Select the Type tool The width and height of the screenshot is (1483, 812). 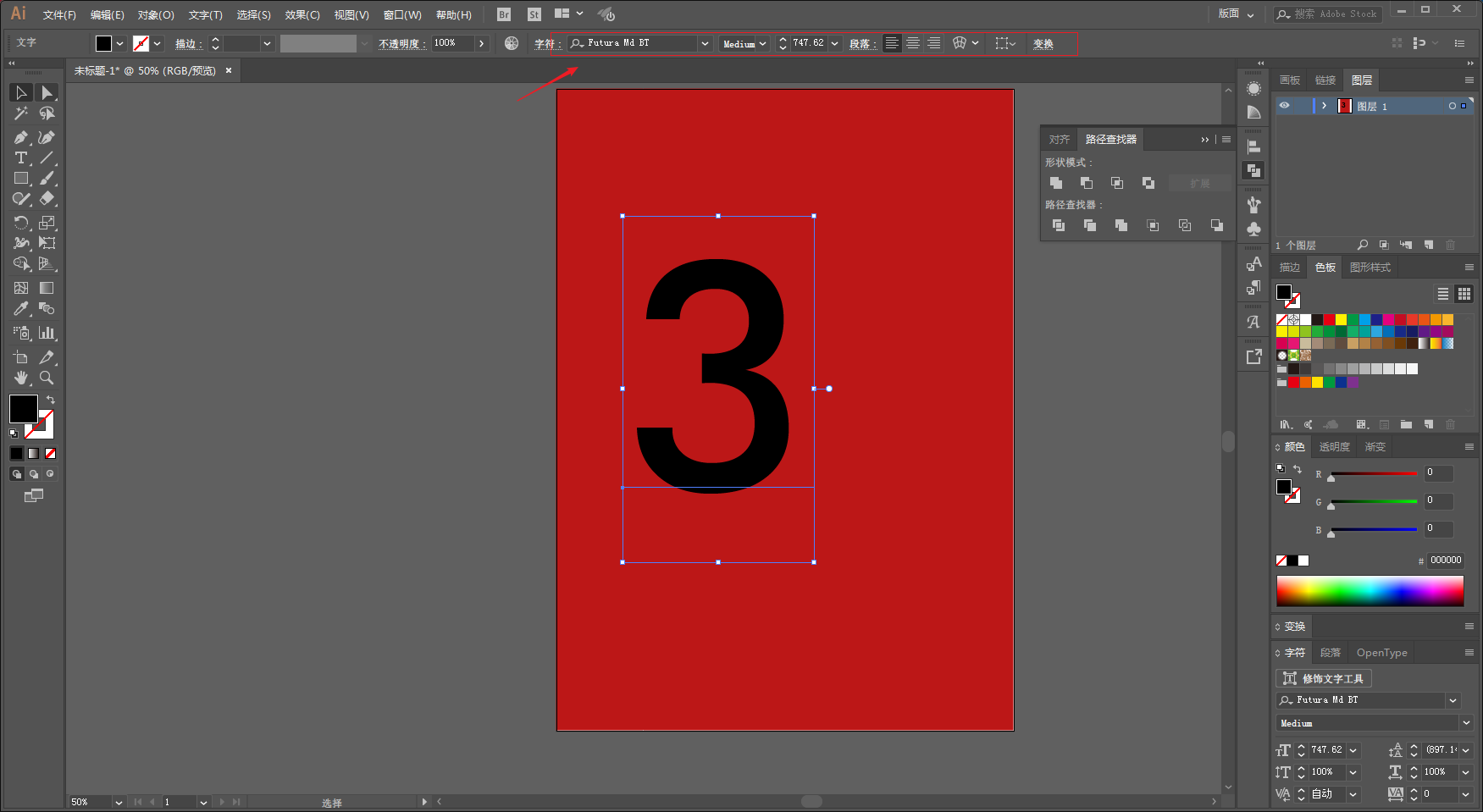pyautogui.click(x=21, y=157)
